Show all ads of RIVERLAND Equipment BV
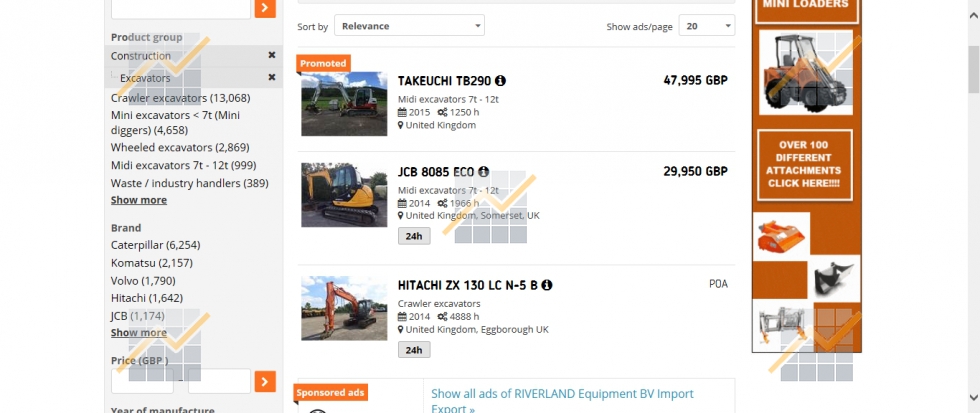The height and width of the screenshot is (413, 980). click(562, 401)
